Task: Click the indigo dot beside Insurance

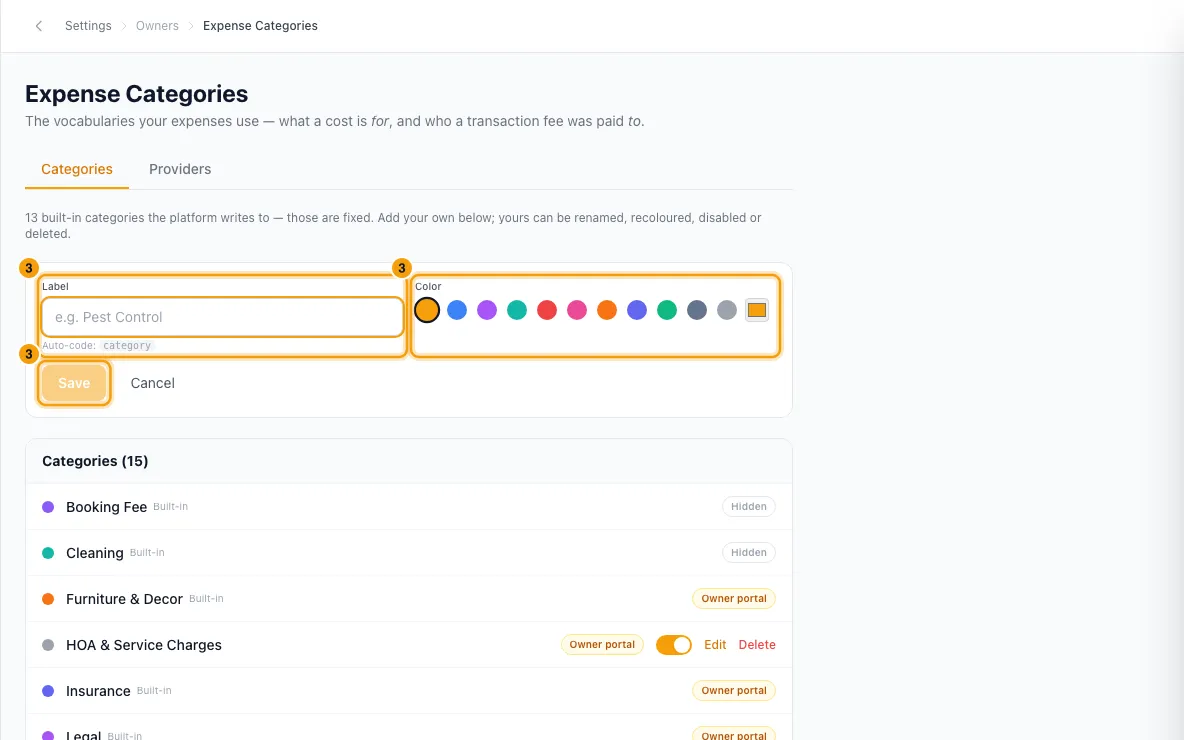Action: coord(48,691)
